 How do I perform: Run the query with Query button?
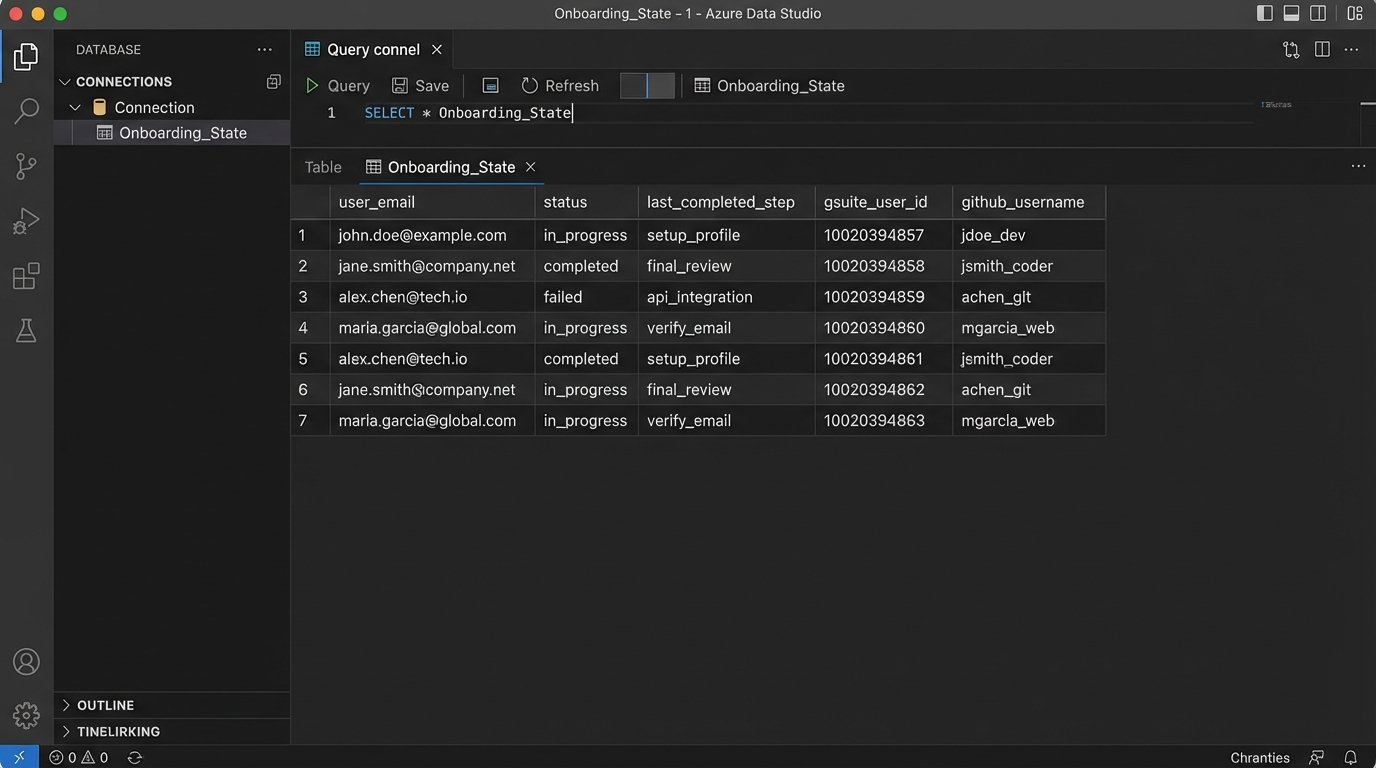point(338,86)
